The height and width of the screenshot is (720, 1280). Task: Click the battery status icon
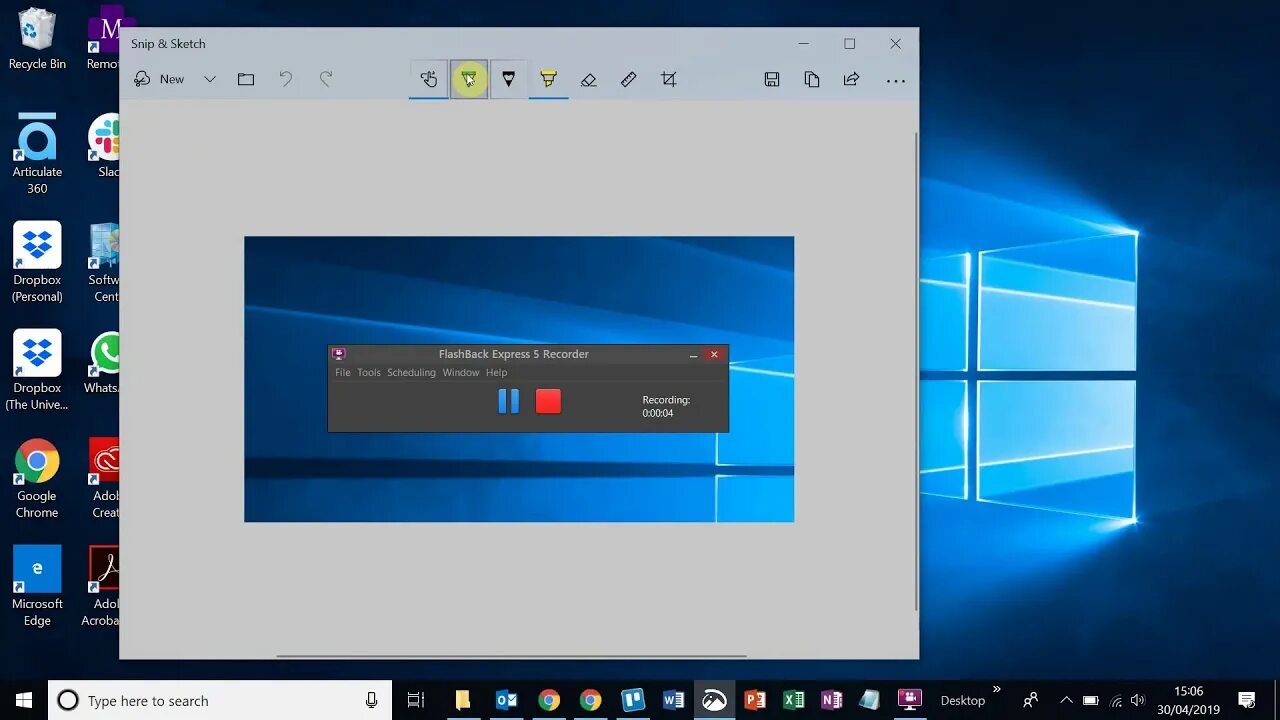coord(1091,700)
